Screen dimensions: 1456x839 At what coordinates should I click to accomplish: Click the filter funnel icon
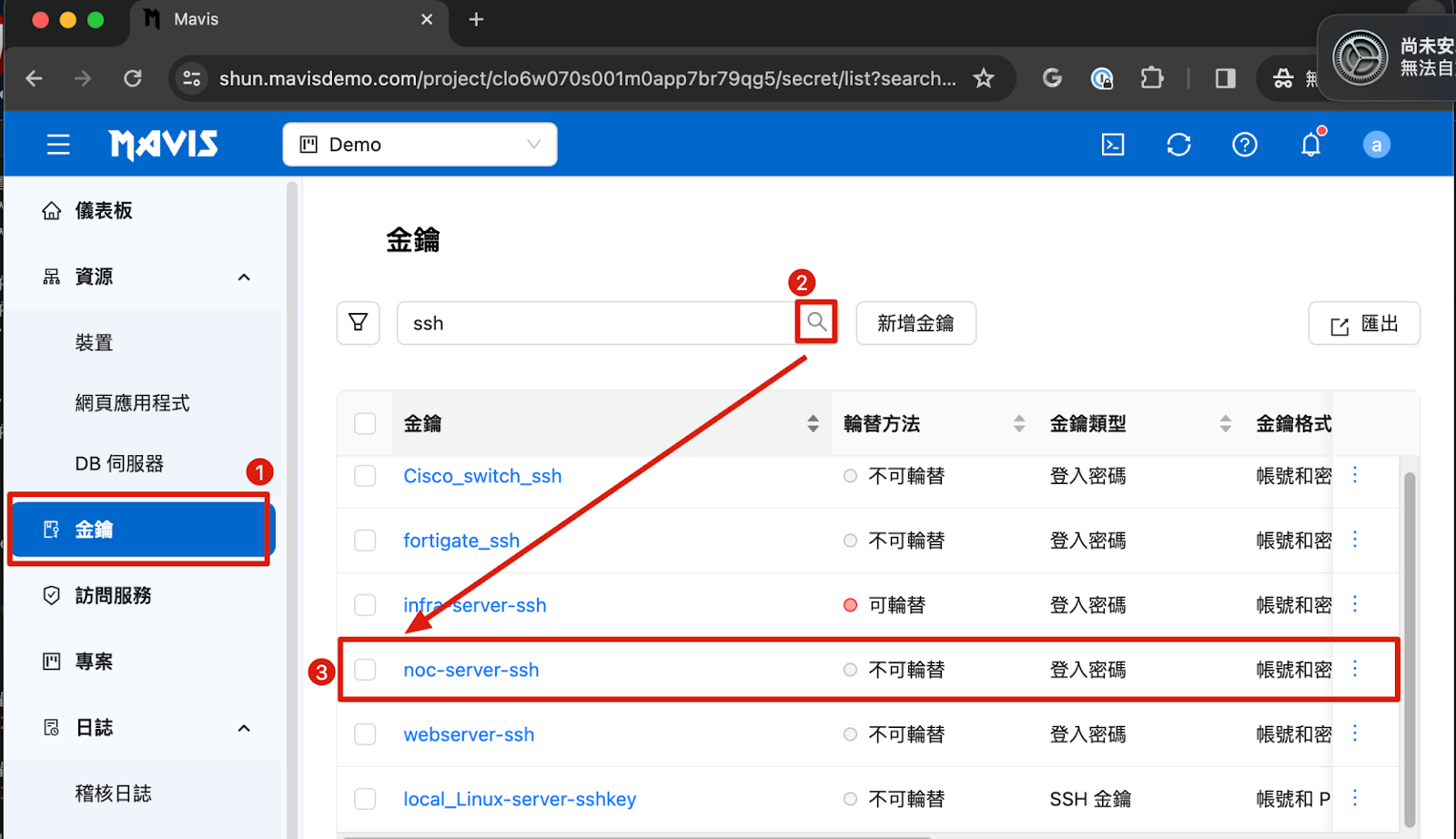pos(358,323)
